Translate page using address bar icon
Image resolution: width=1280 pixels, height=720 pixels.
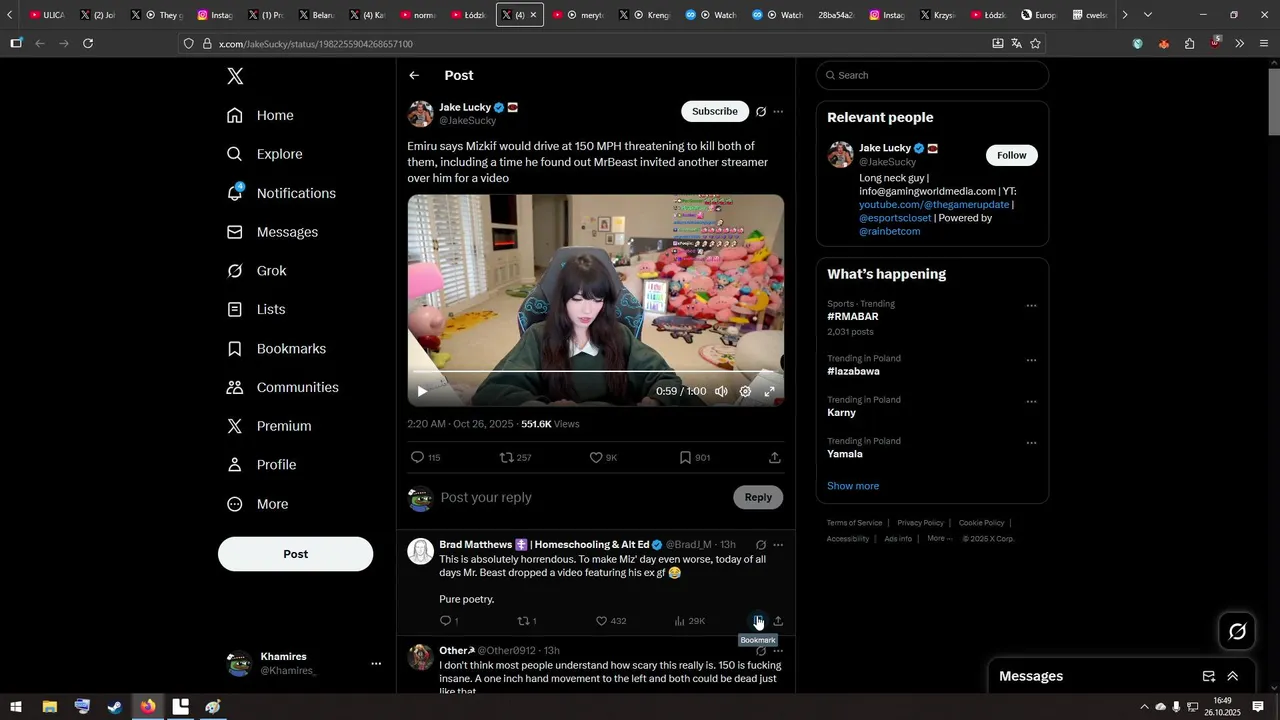pos(1016,43)
